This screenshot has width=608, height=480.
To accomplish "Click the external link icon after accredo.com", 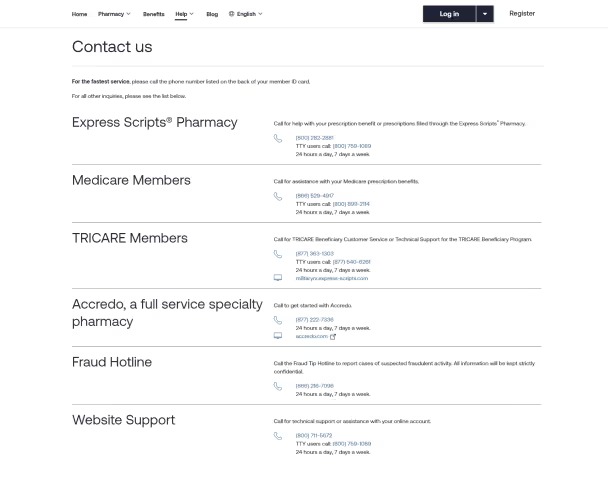I will [x=333, y=337].
